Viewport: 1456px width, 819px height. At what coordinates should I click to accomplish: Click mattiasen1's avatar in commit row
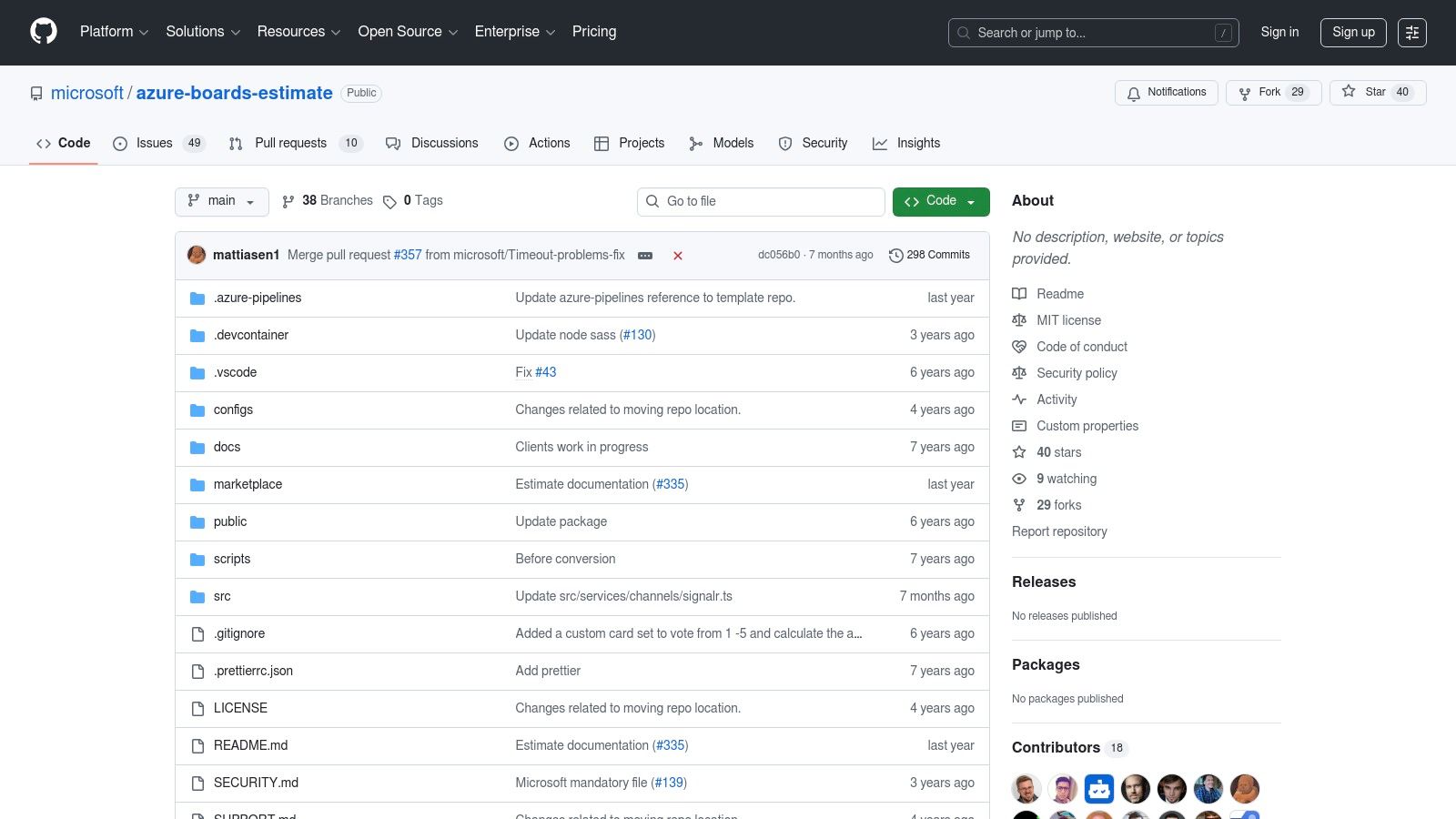[x=197, y=256]
